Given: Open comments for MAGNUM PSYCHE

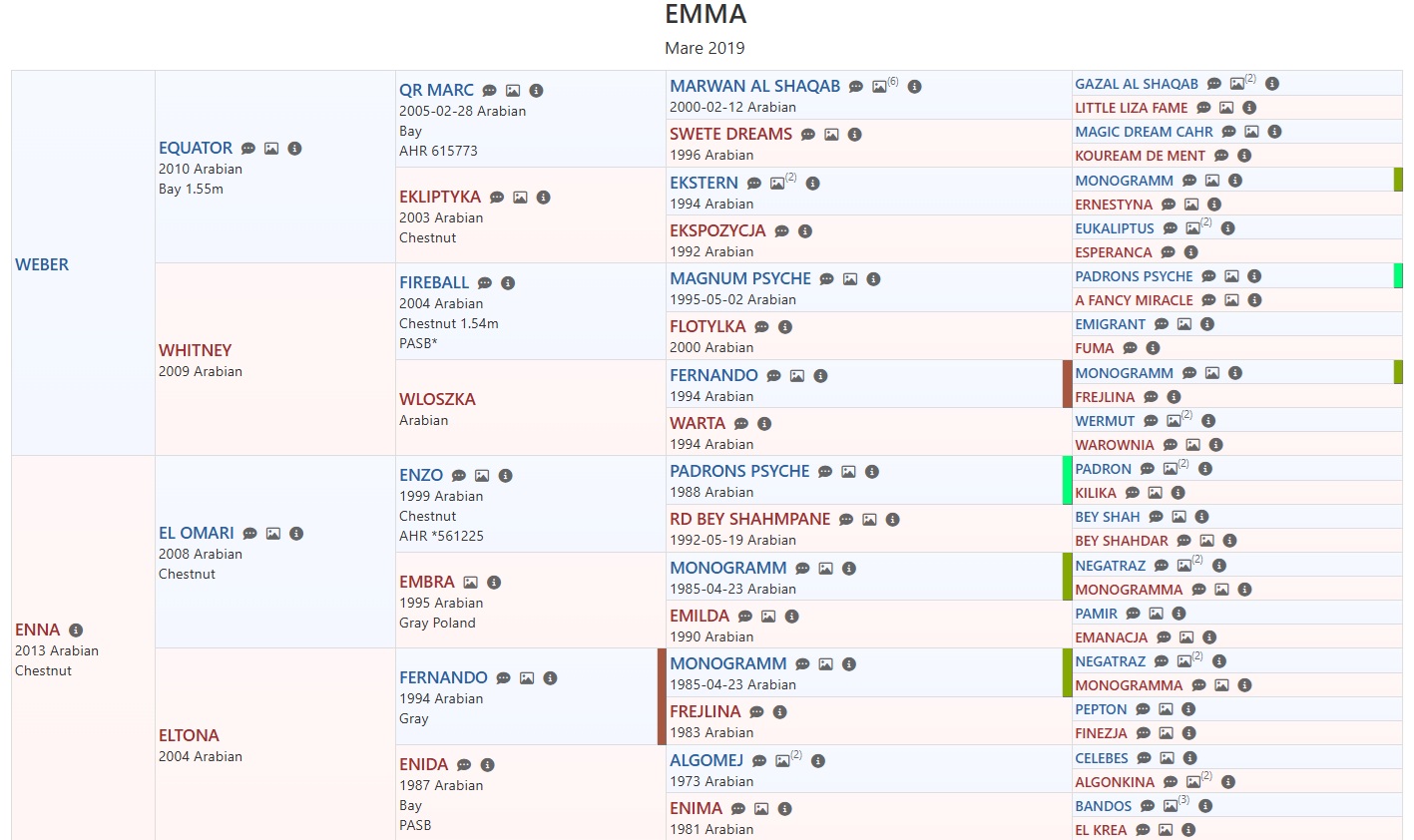Looking at the screenshot, I should 826,279.
